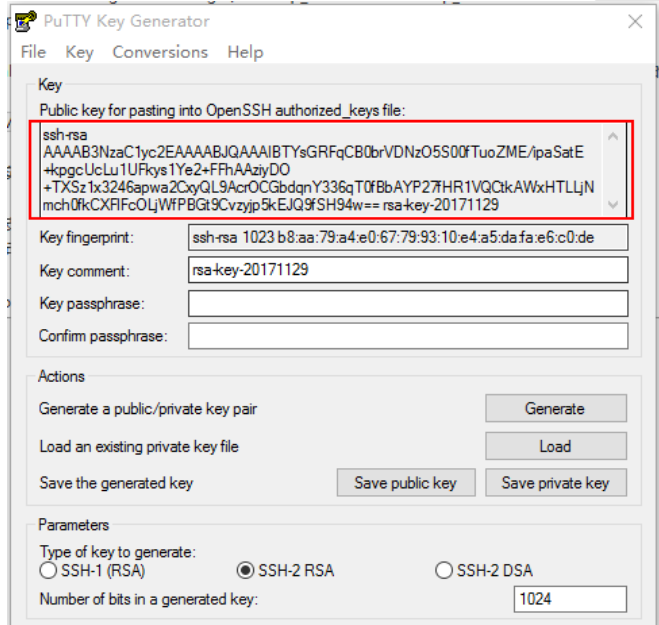Close the PuTTY Key Generator window

635,21
